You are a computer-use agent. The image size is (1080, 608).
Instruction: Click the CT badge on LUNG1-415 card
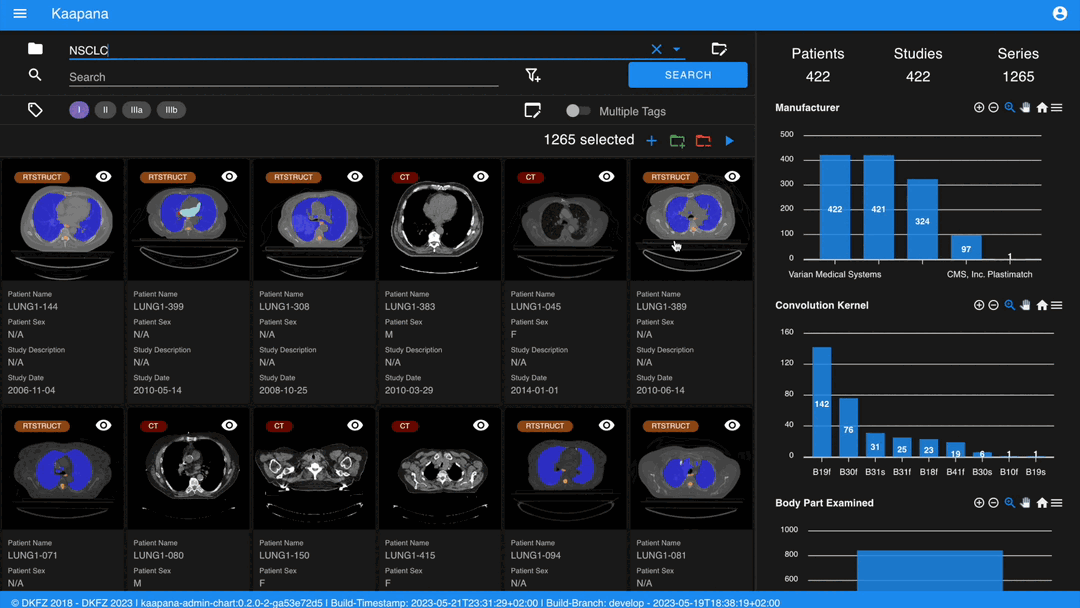[x=404, y=426]
